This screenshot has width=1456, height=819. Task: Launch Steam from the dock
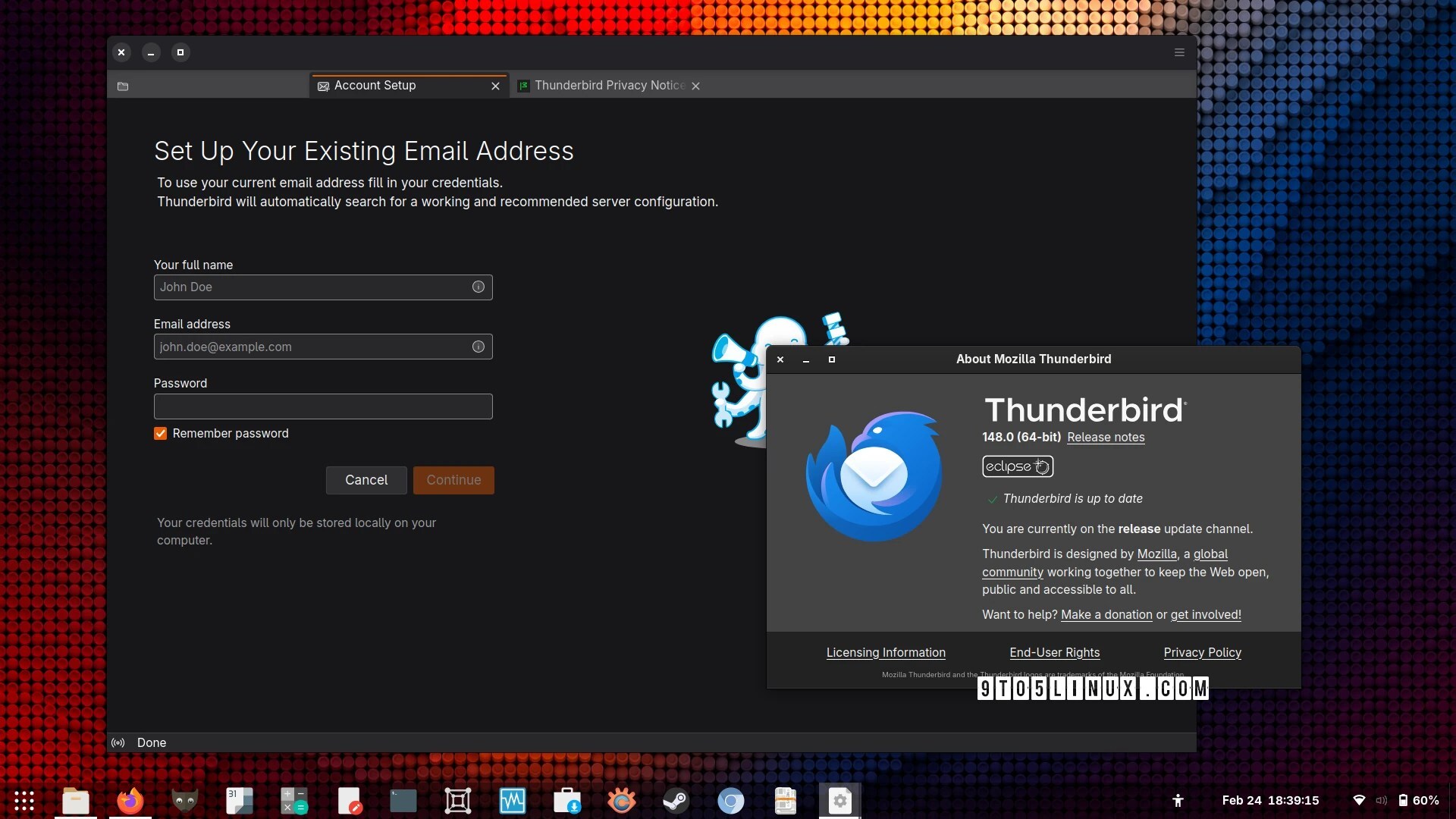675,801
